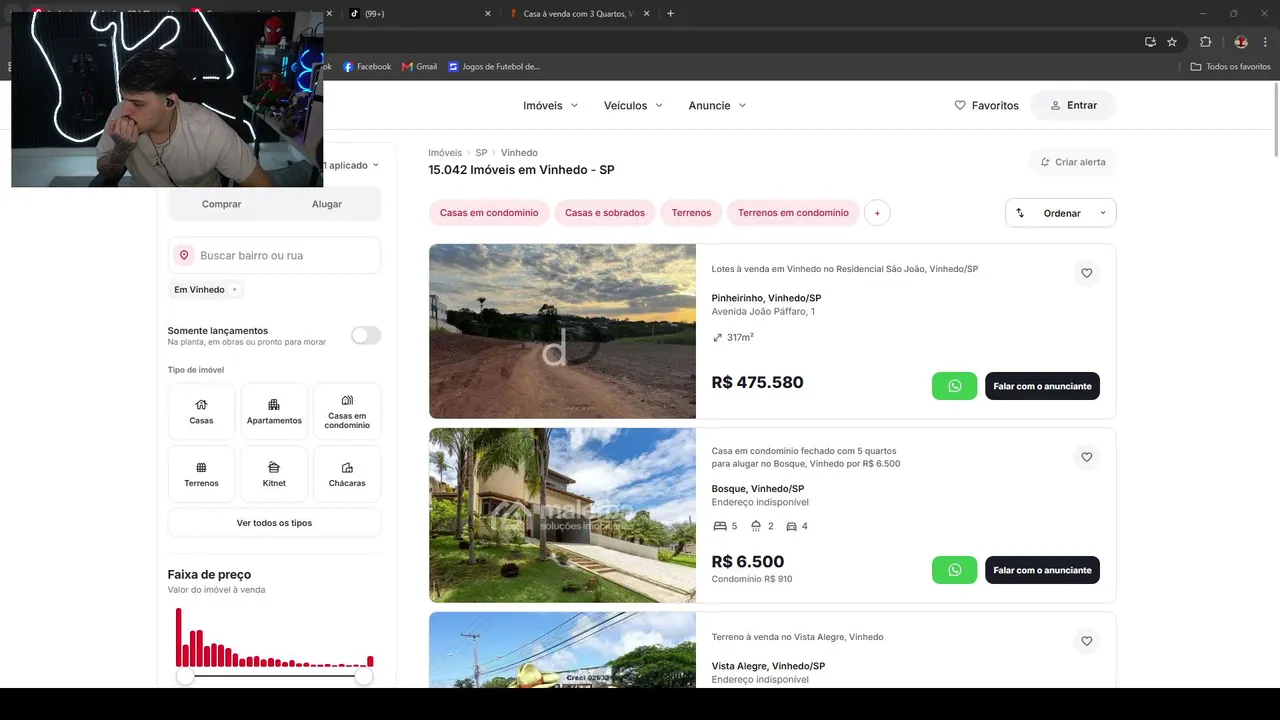Bookmark this page with the star icon

click(x=1172, y=42)
